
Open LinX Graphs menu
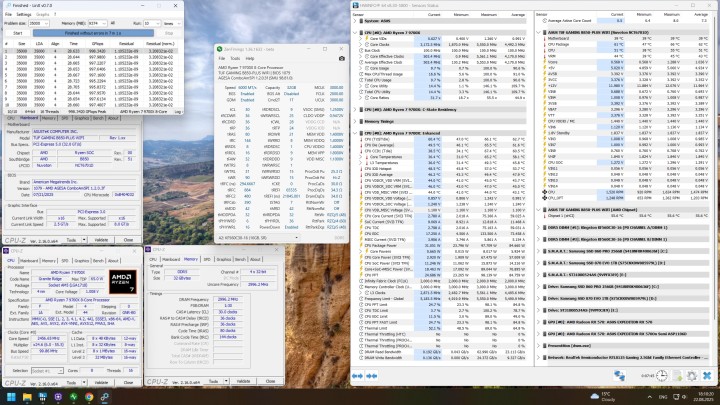click(42, 15)
